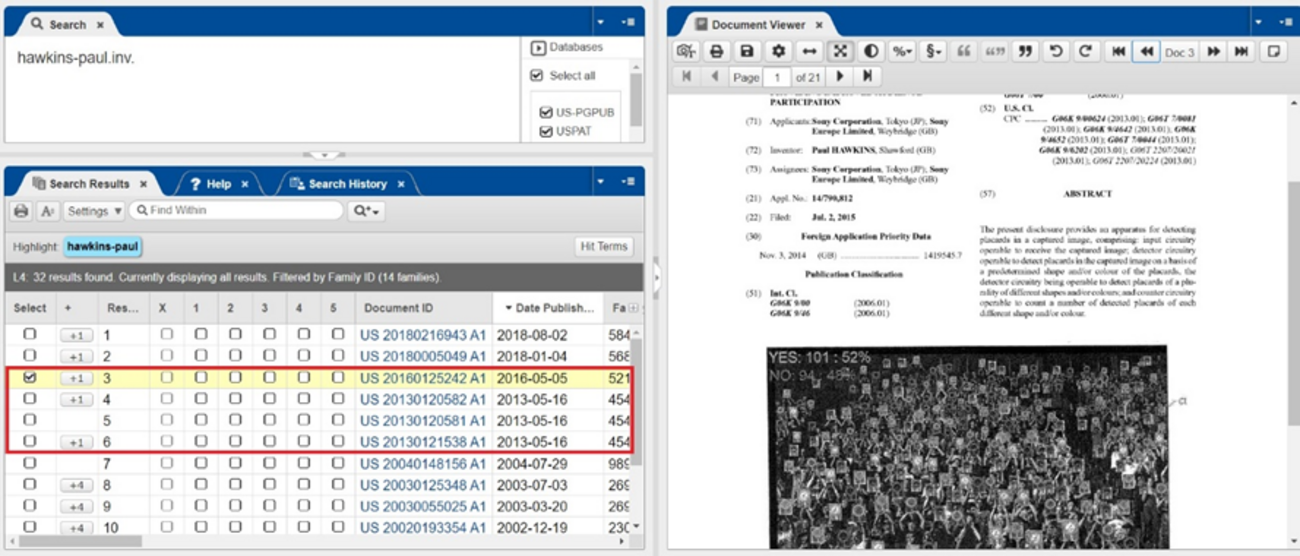The image size is (1300, 556).
Task: Open the Settings dropdown in Search Results
Action: 94,211
